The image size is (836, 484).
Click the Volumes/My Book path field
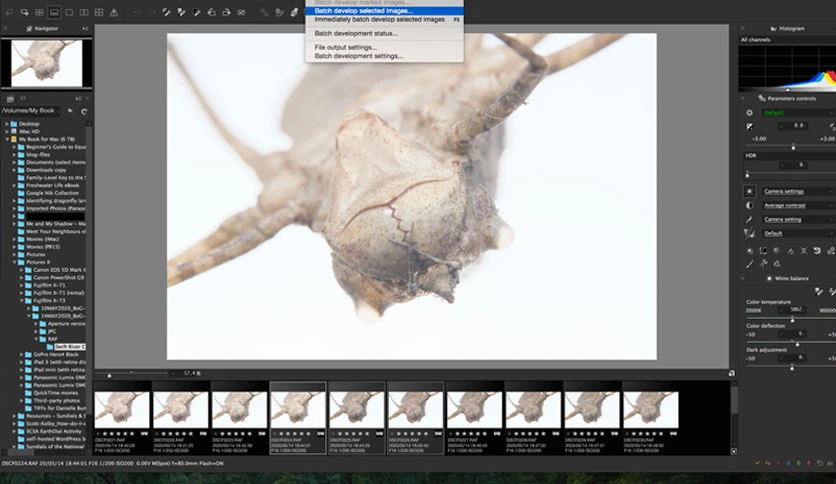pyautogui.click(x=30, y=111)
